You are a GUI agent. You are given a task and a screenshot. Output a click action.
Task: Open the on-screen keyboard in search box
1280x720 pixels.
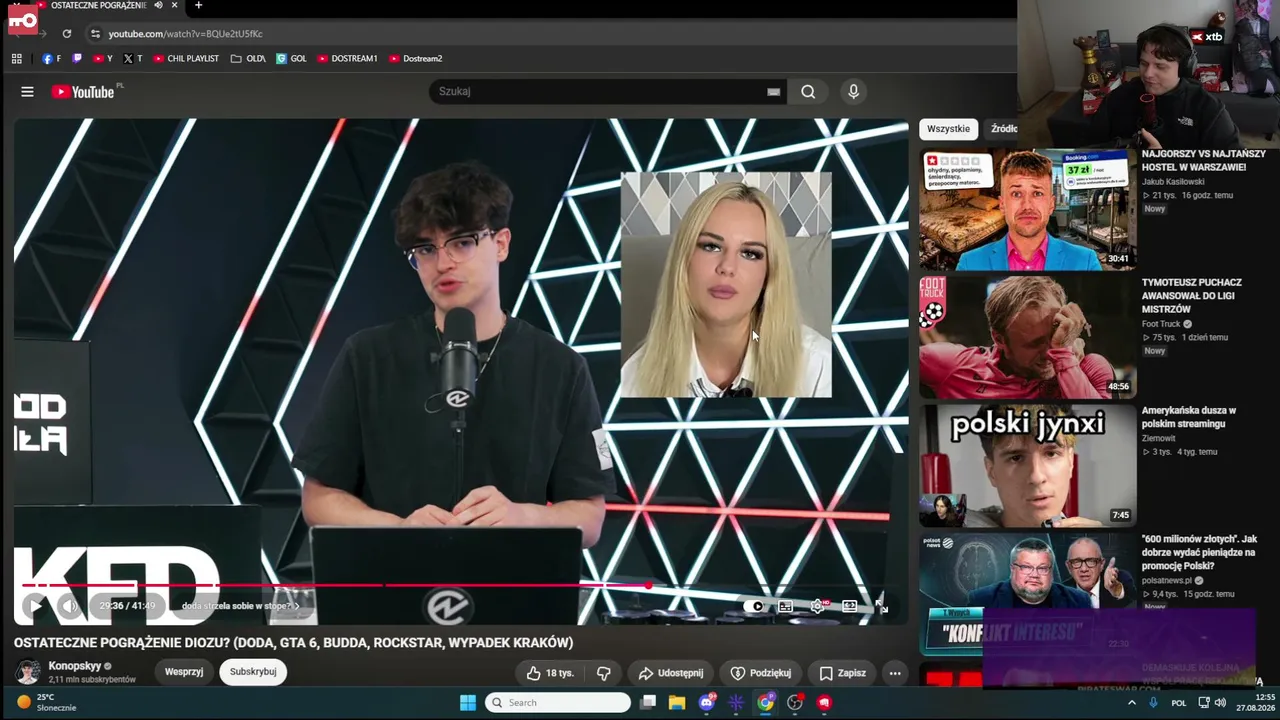click(x=773, y=92)
